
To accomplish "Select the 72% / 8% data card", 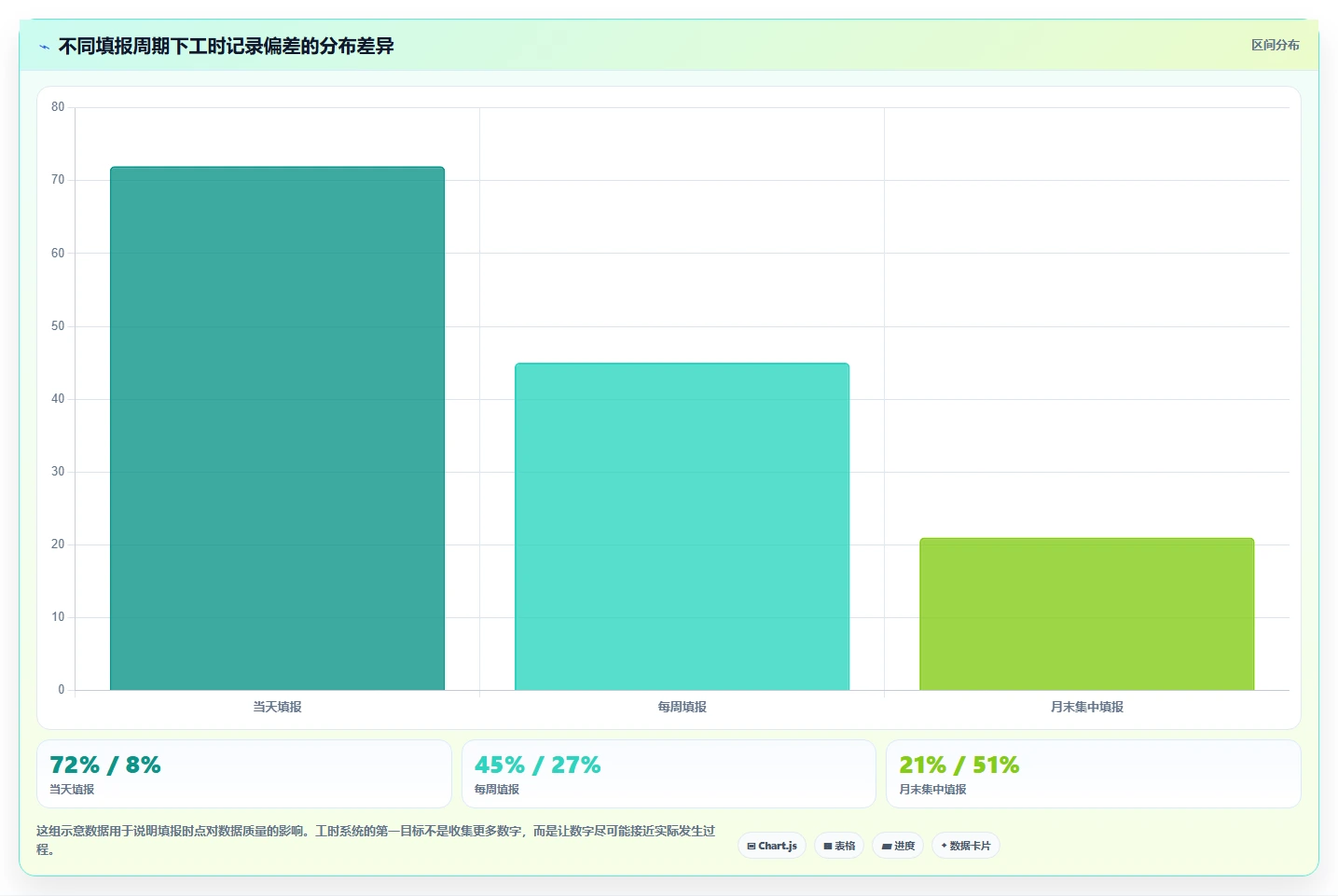I will click(244, 774).
